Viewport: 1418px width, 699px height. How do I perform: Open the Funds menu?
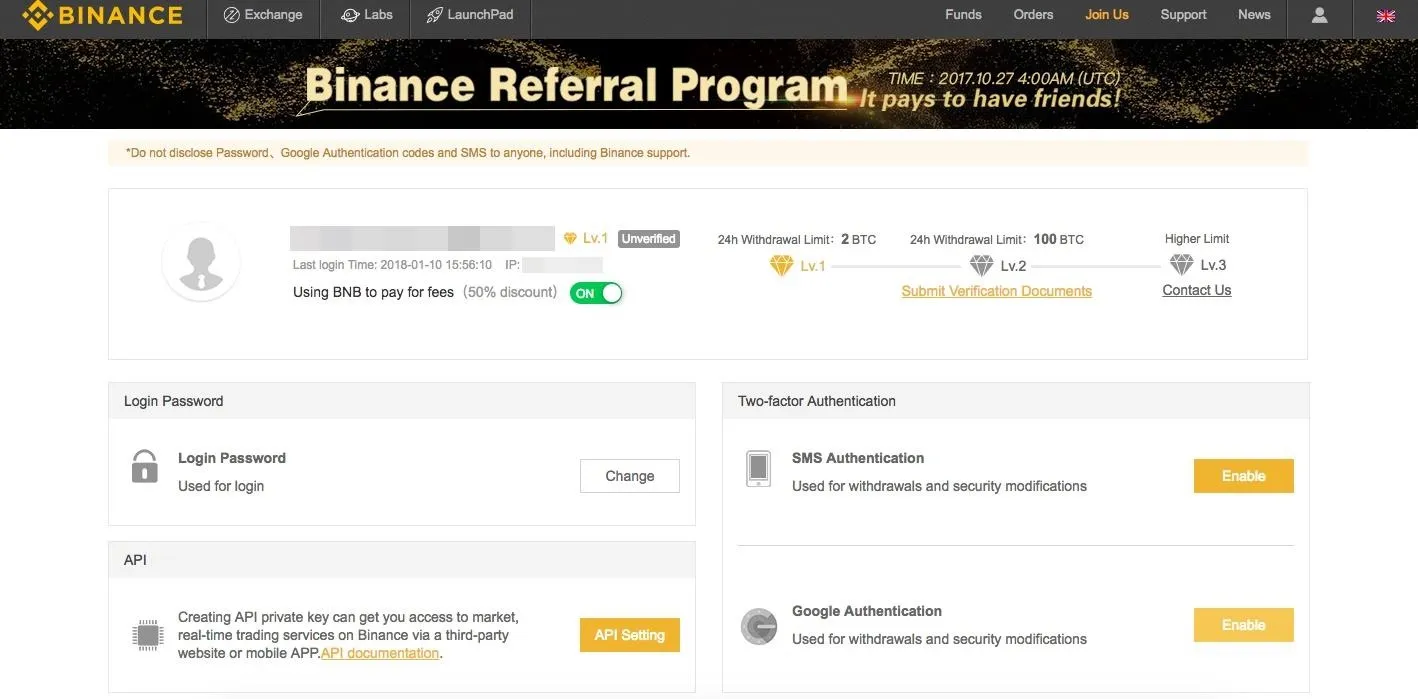pos(963,15)
